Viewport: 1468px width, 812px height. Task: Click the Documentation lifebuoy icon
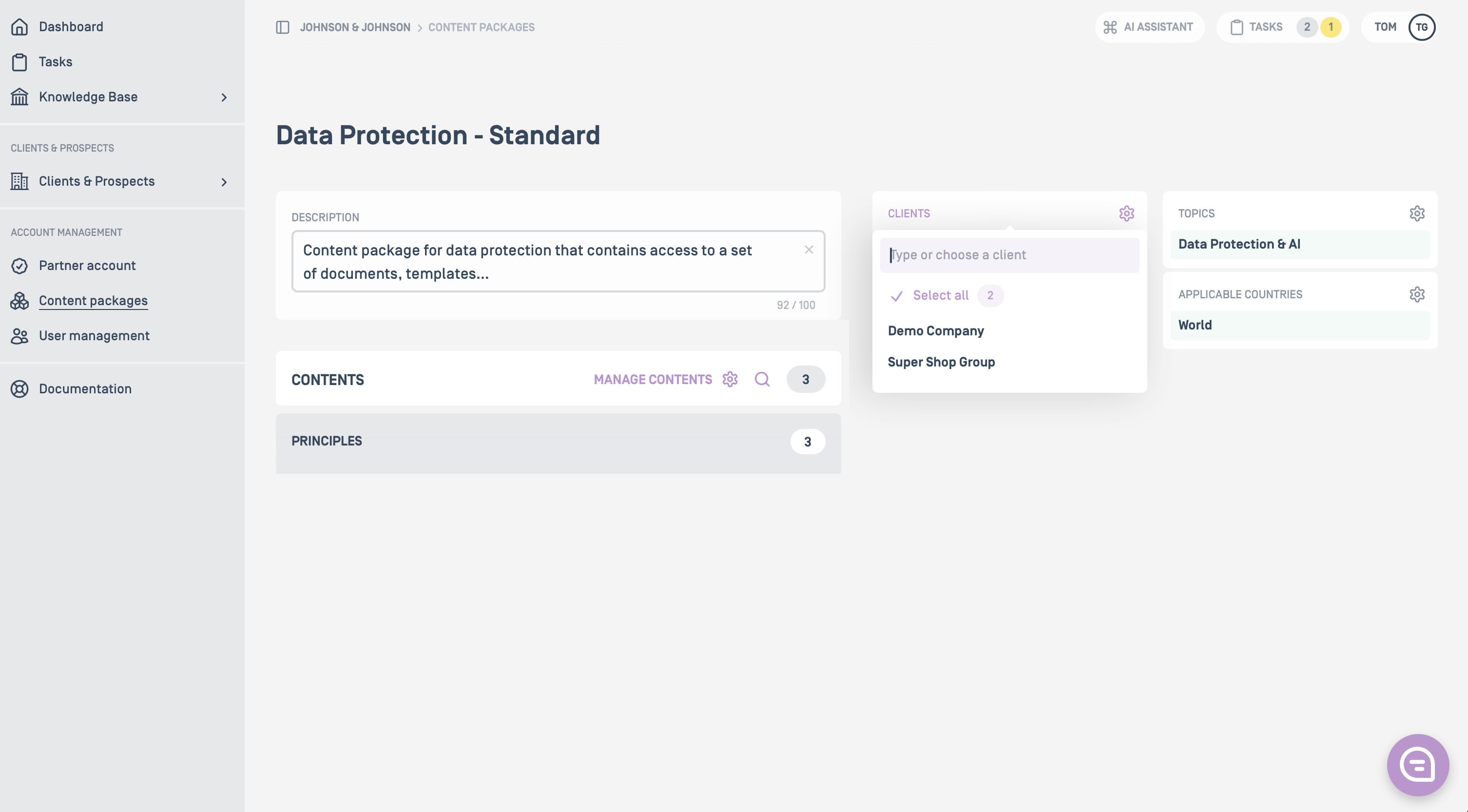[19, 388]
